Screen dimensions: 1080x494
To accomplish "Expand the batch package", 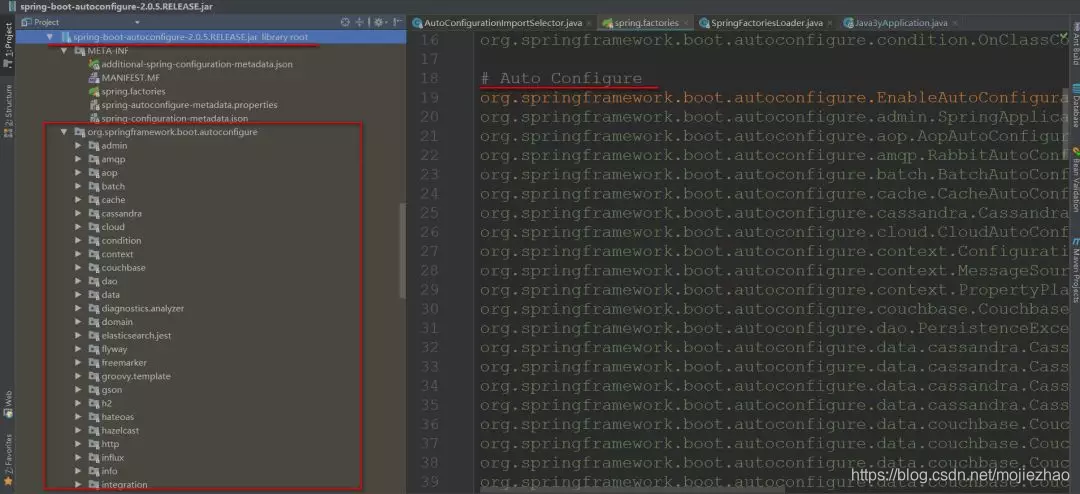I will [78, 186].
